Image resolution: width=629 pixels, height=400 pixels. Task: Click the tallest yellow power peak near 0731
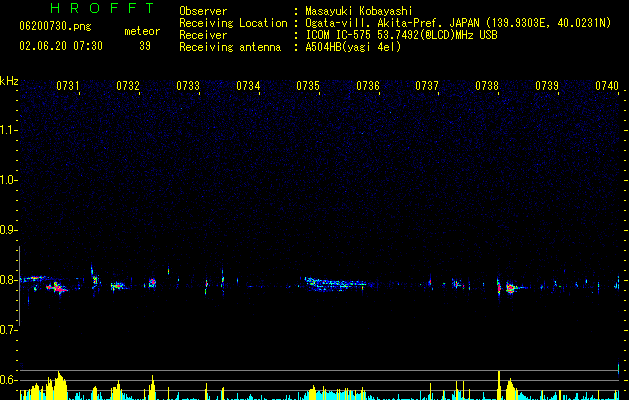[59, 385]
